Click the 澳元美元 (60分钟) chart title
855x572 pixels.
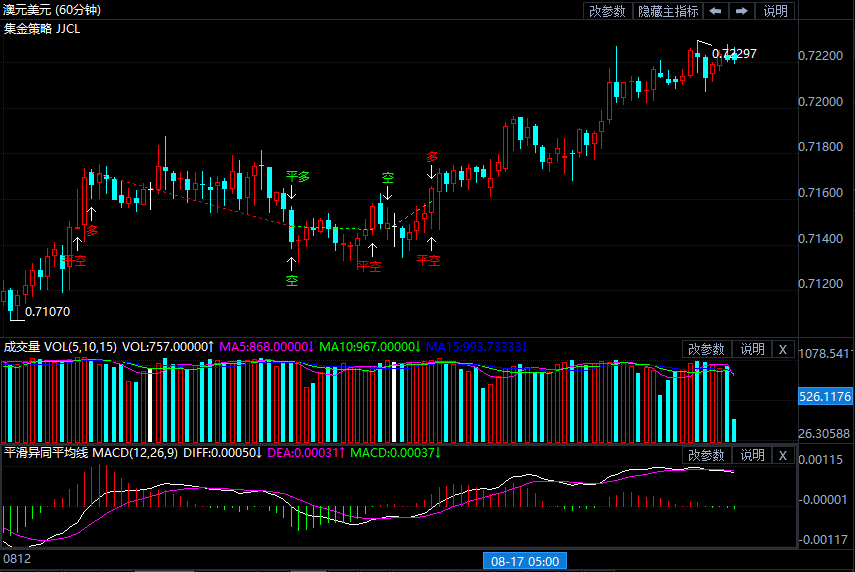click(51, 10)
